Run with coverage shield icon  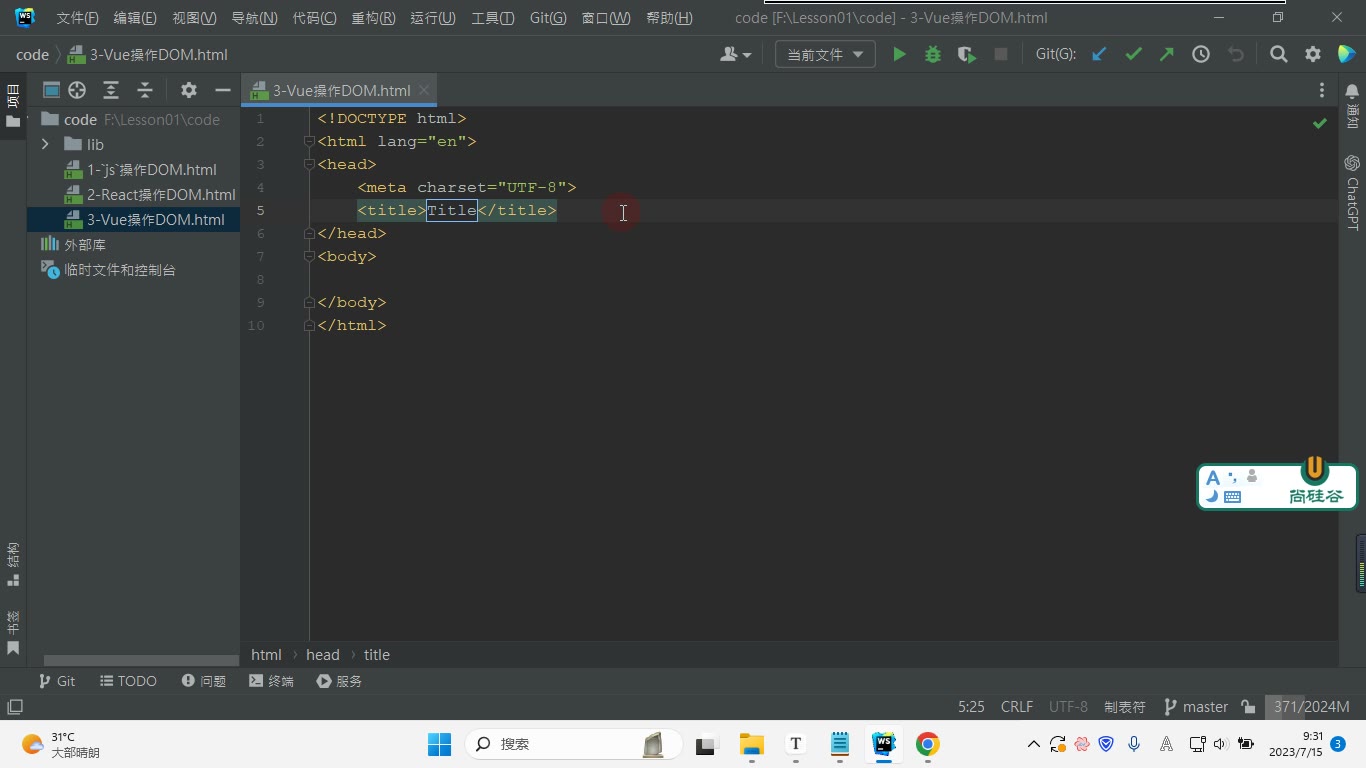(966, 55)
